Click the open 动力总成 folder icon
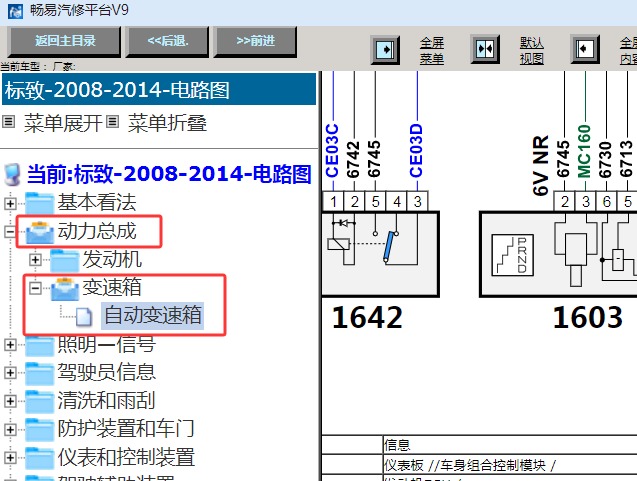 (x=39, y=232)
